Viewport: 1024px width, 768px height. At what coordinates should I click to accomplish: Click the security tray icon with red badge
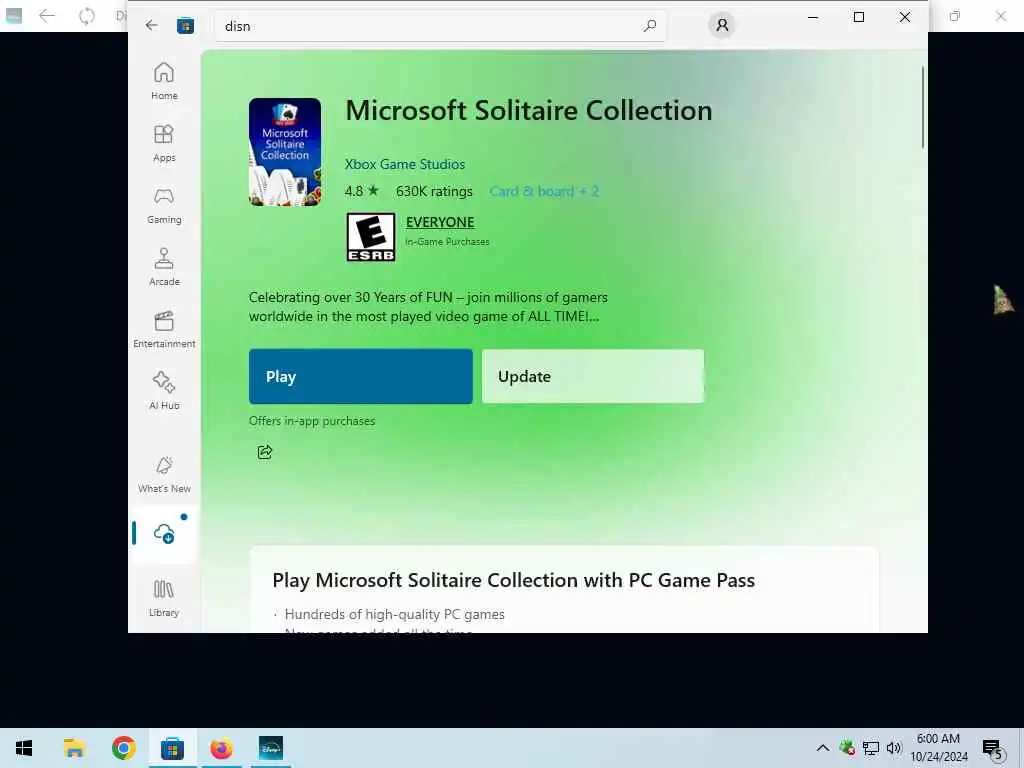click(x=847, y=748)
